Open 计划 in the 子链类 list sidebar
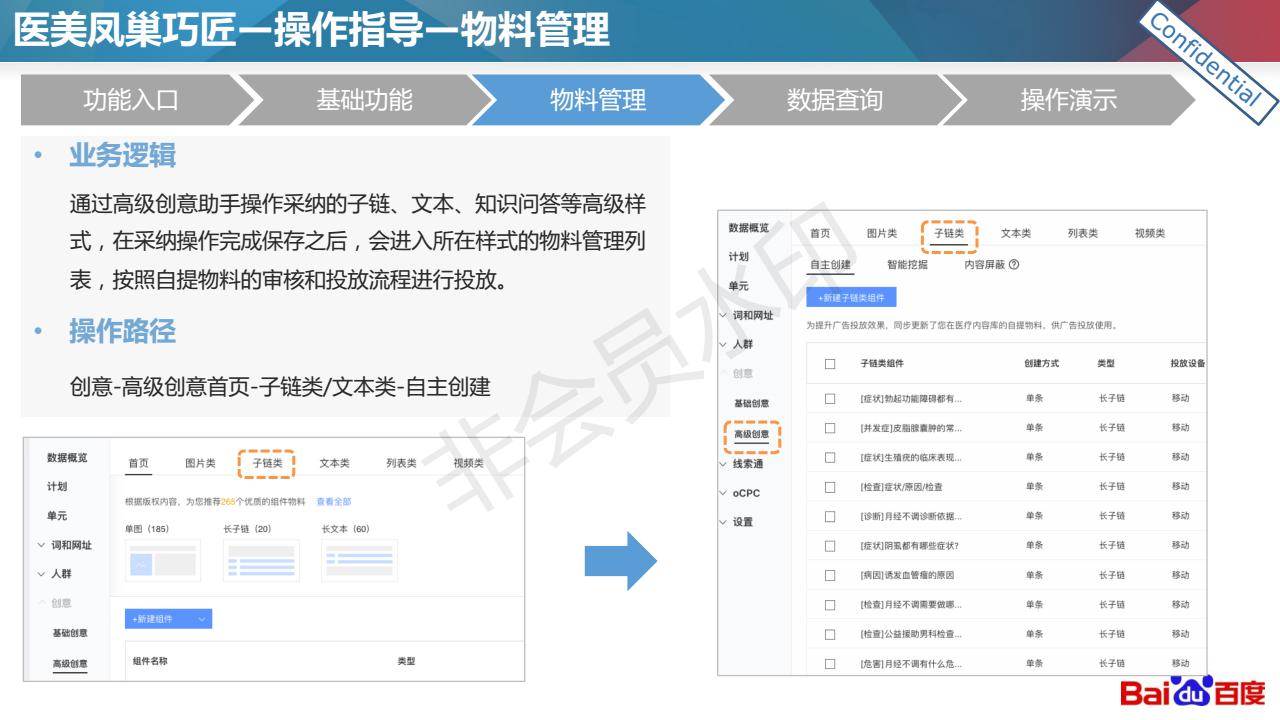Screen dimensions: 1280x720 click(738, 257)
